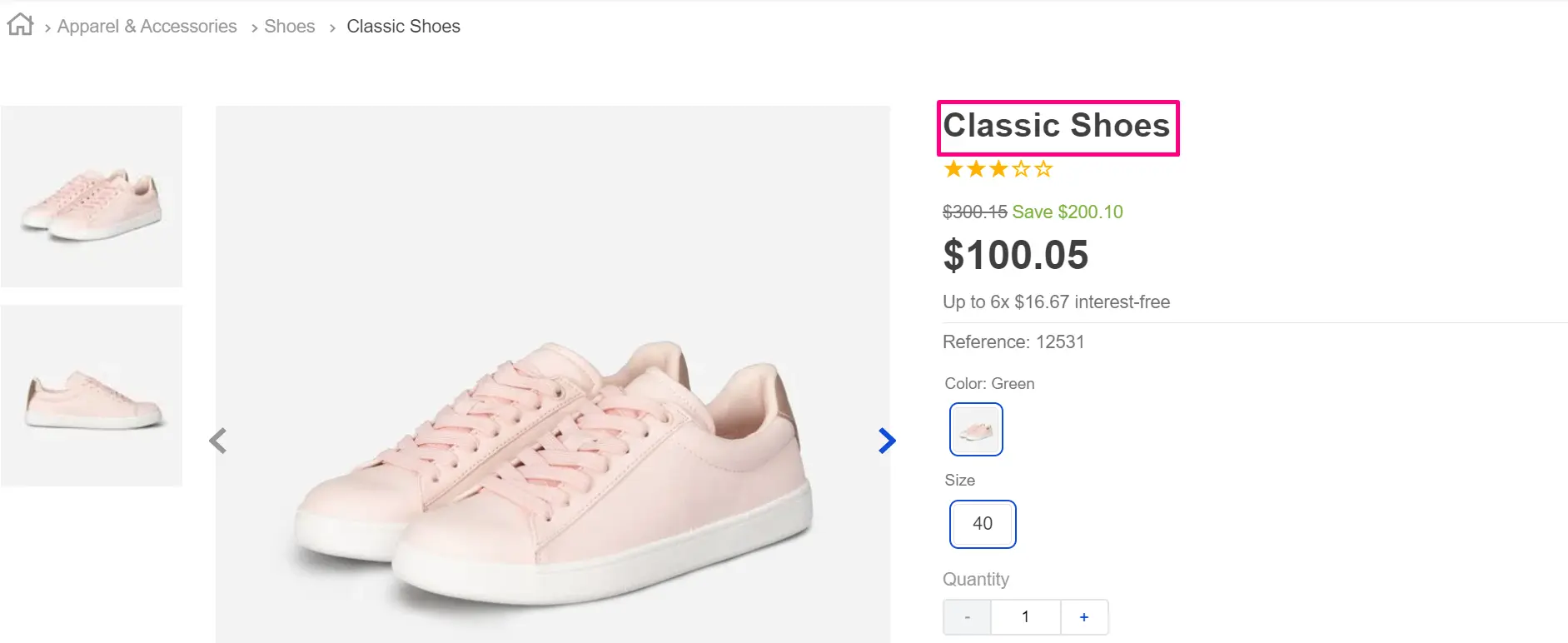The width and height of the screenshot is (1568, 643).
Task: Click the quantity input field
Action: coord(1025,617)
